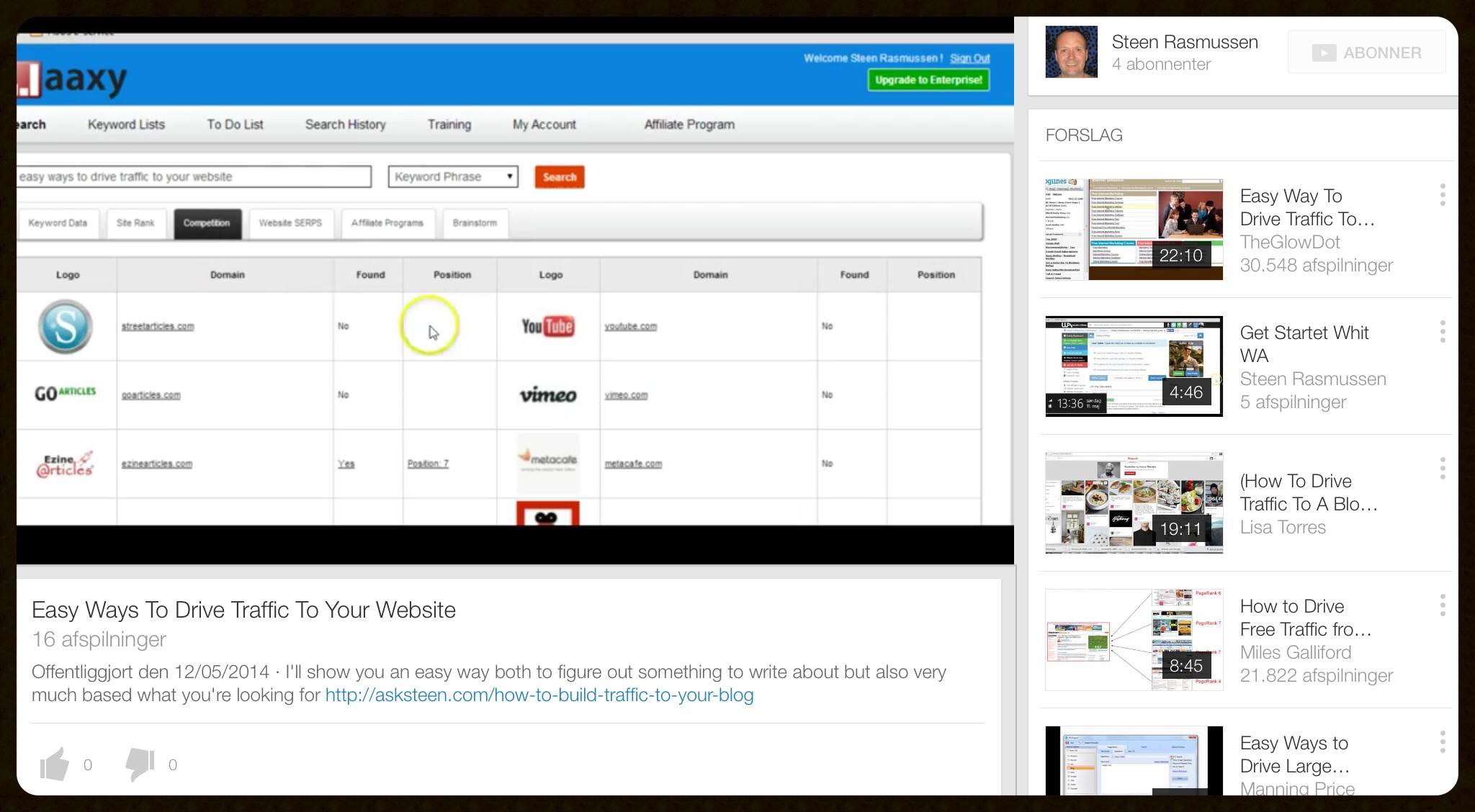
Task: Click the Jaaxy logo in the header
Action: click(72, 79)
